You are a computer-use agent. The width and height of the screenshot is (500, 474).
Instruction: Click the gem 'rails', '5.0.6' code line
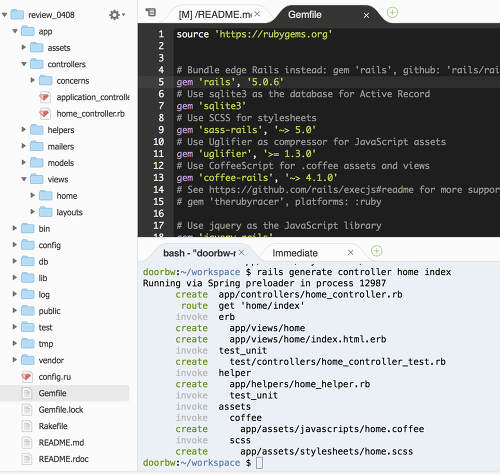(230, 82)
